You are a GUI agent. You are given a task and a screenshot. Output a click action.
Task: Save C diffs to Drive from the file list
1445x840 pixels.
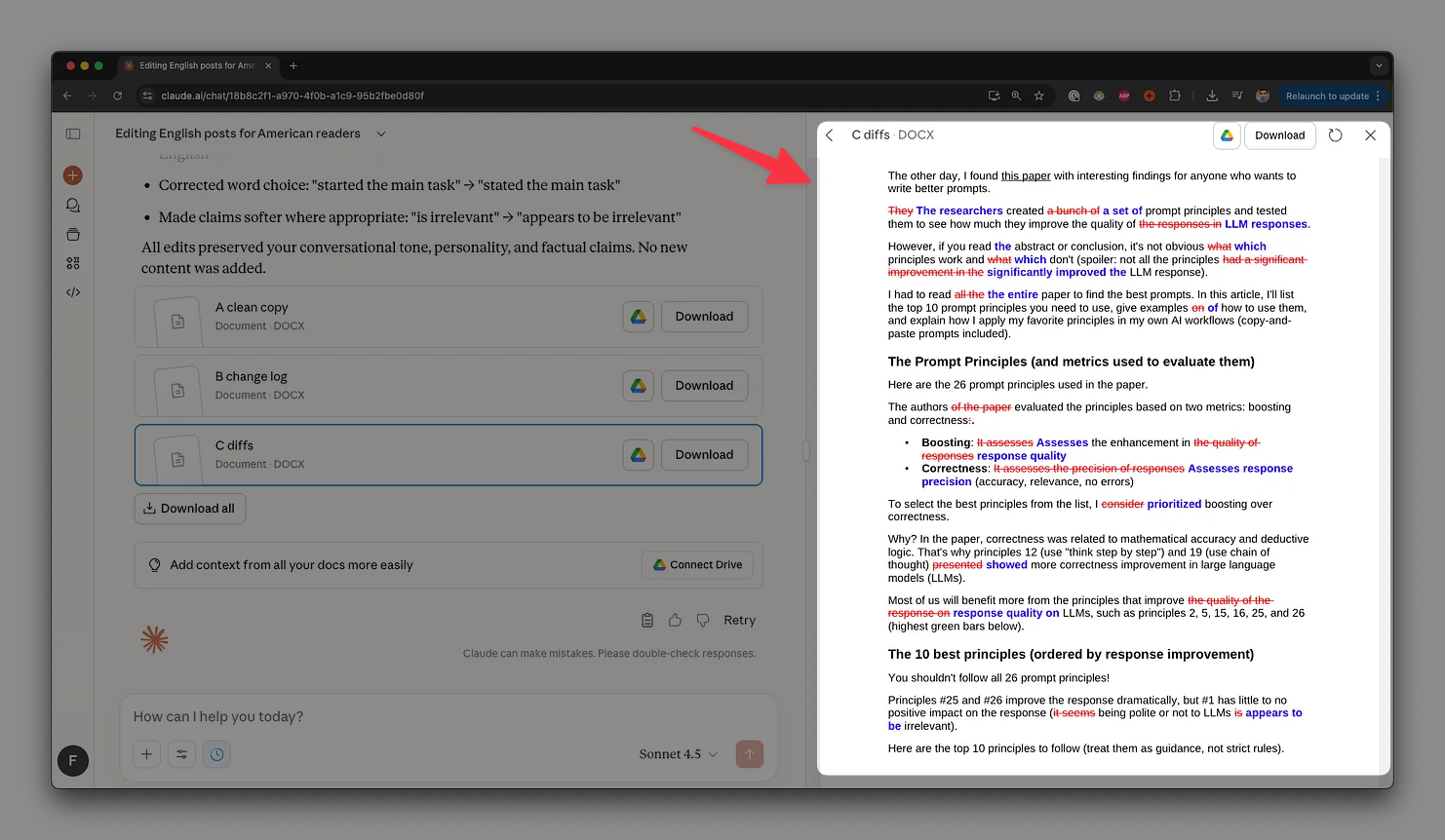[x=639, y=455]
